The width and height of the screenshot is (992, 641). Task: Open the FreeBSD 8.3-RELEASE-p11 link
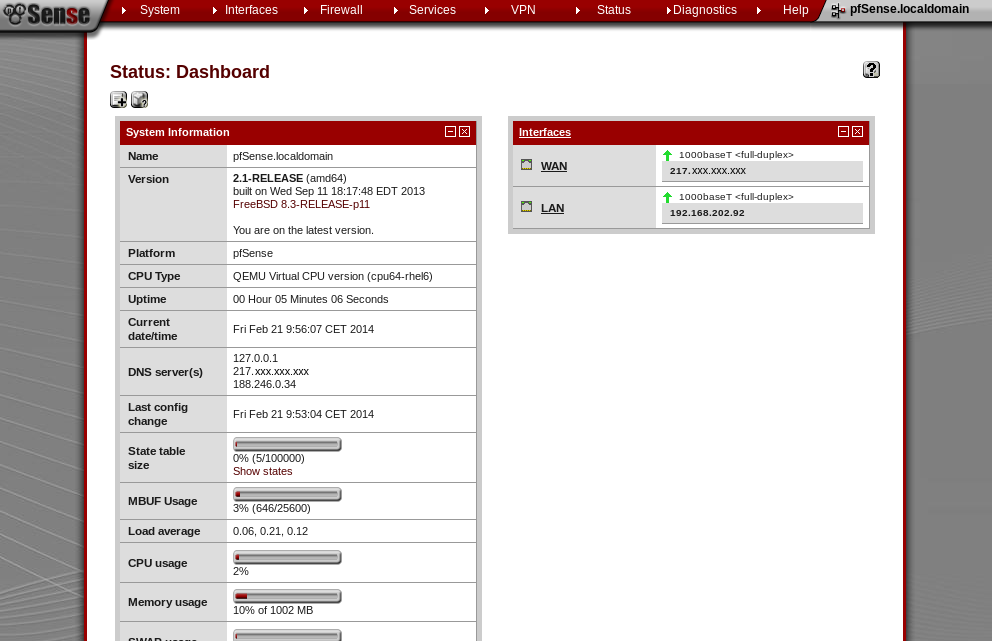click(301, 204)
